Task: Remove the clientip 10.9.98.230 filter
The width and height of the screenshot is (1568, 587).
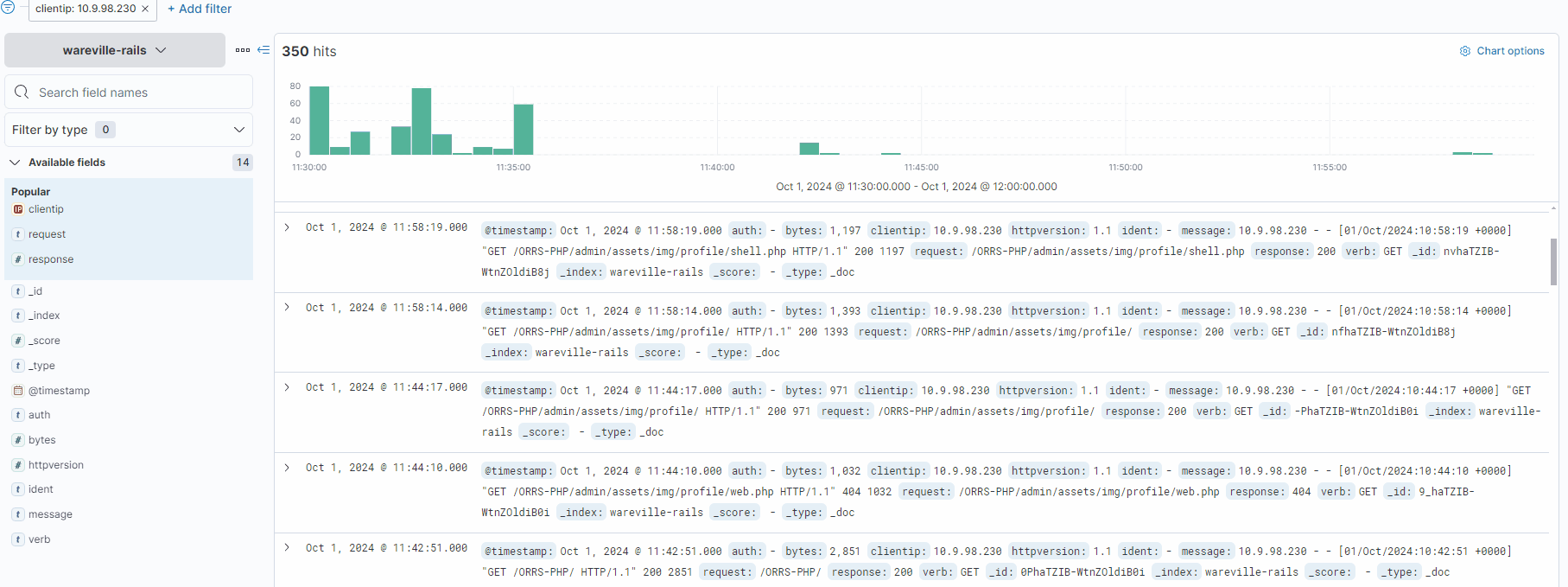Action: [x=145, y=9]
